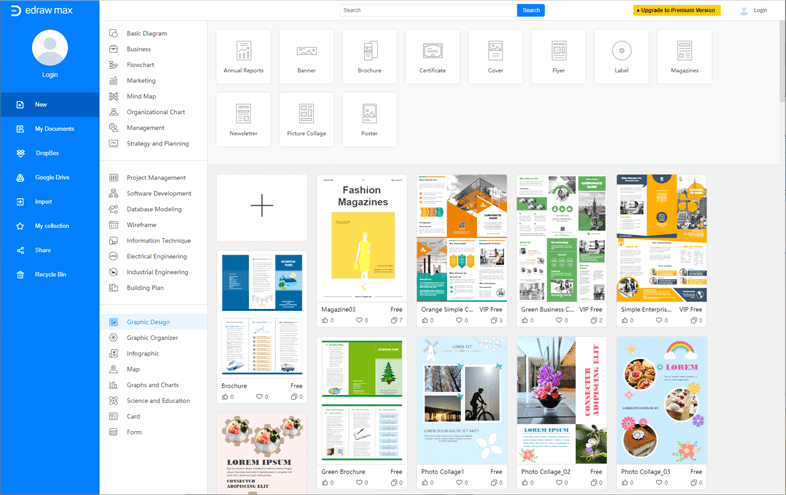Select the Poster template category icon
Screen dimensions: 786x495
(x=369, y=114)
